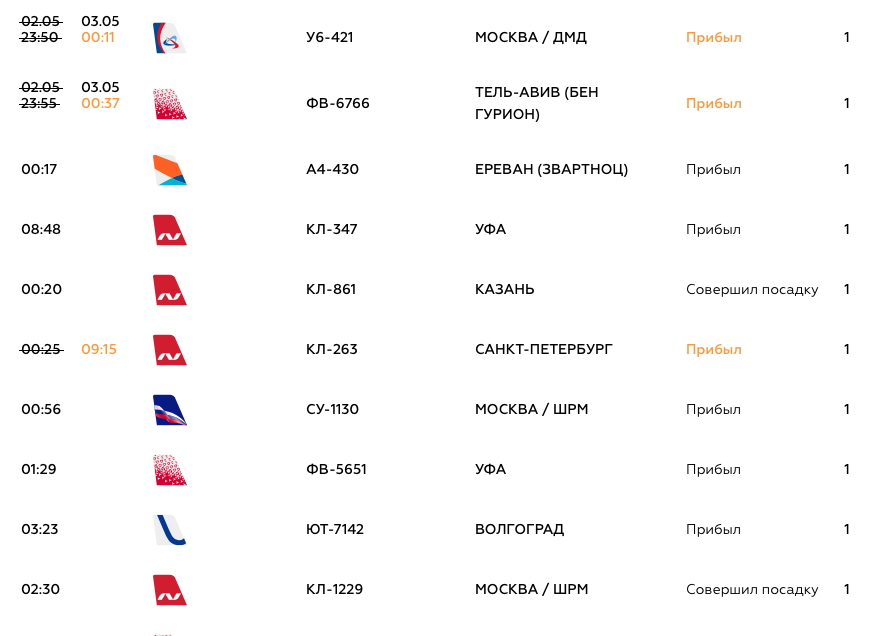Image resolution: width=890 pixels, height=636 pixels.
Task: Open flight number У6-421
Action: point(329,37)
